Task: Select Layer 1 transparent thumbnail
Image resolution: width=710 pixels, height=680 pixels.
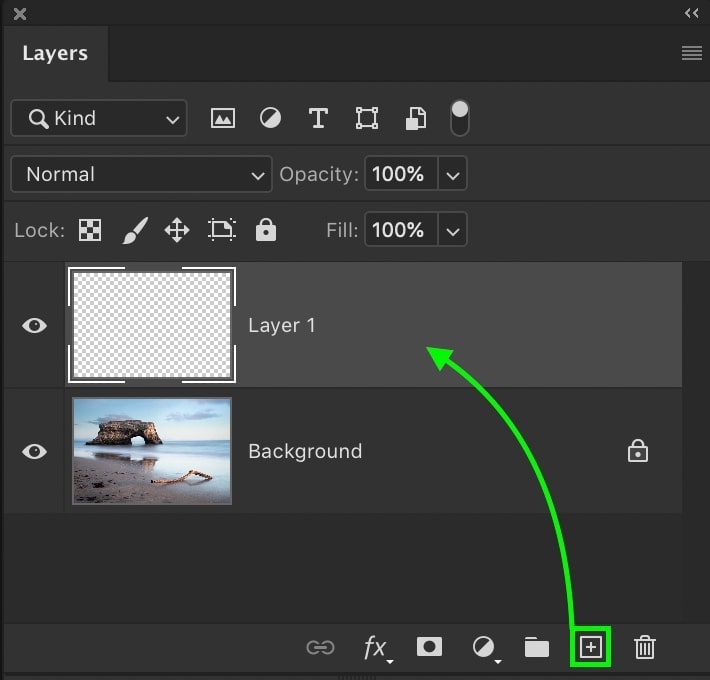Action: pyautogui.click(x=152, y=325)
